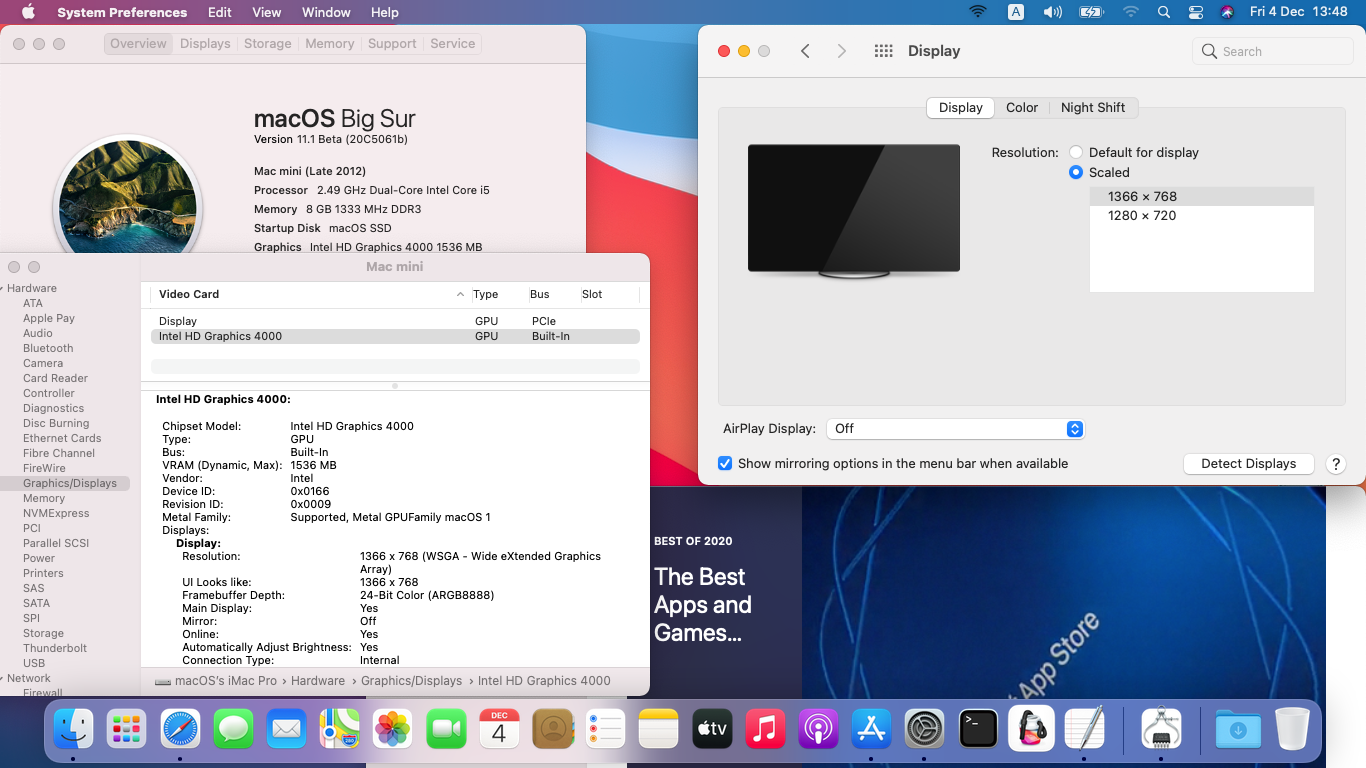The image size is (1366, 768).
Task: Open Display preferences help question mark
Action: (x=1335, y=464)
